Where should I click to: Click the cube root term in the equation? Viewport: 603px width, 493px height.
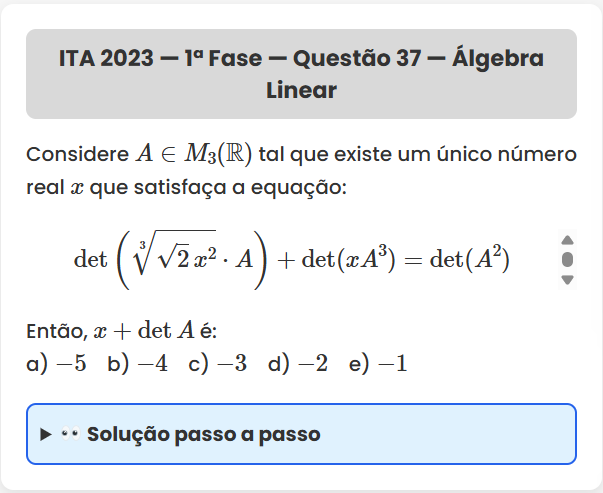(191, 261)
